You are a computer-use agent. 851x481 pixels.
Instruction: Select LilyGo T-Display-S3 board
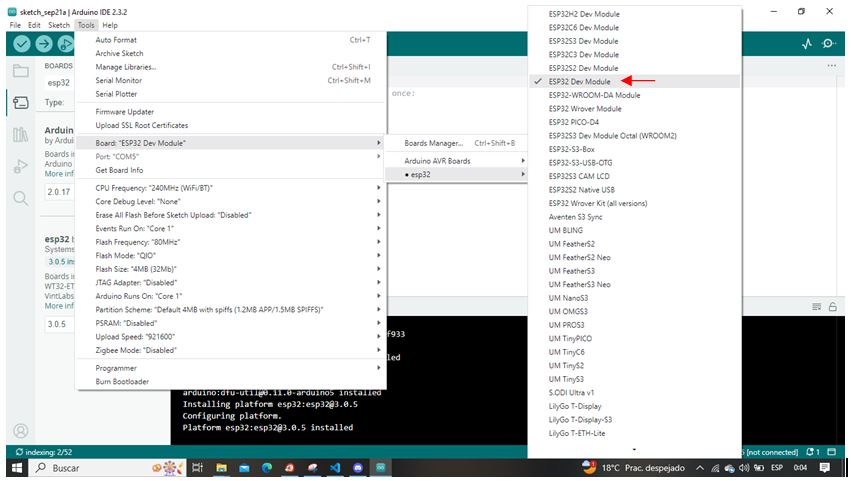pyautogui.click(x=634, y=420)
